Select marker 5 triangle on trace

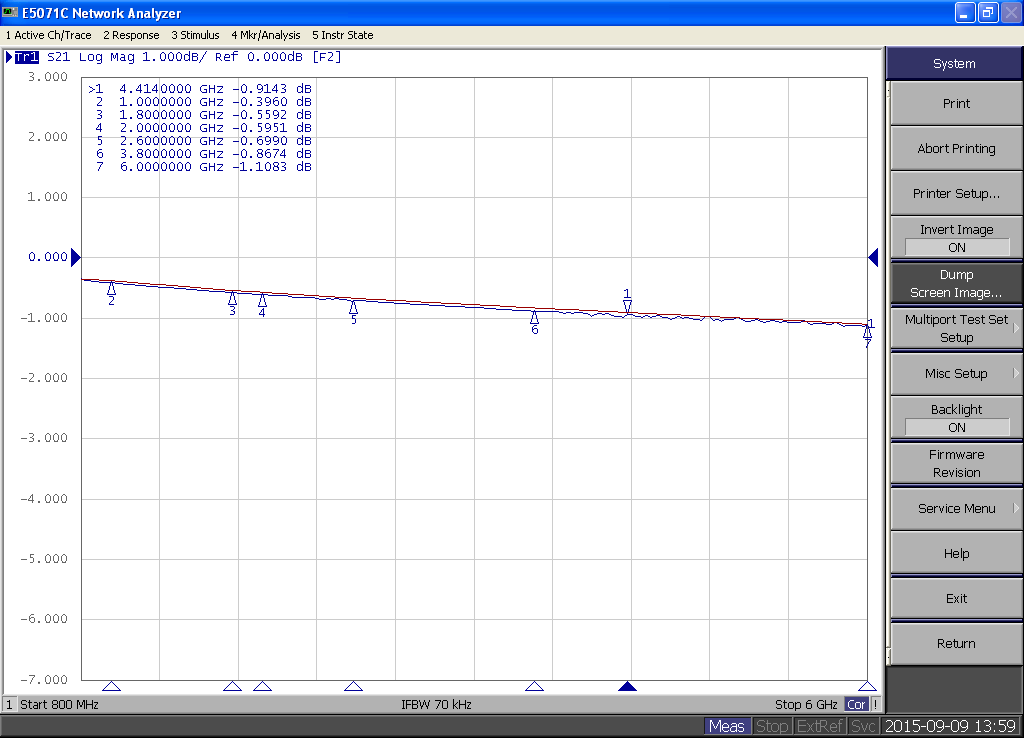tap(353, 308)
